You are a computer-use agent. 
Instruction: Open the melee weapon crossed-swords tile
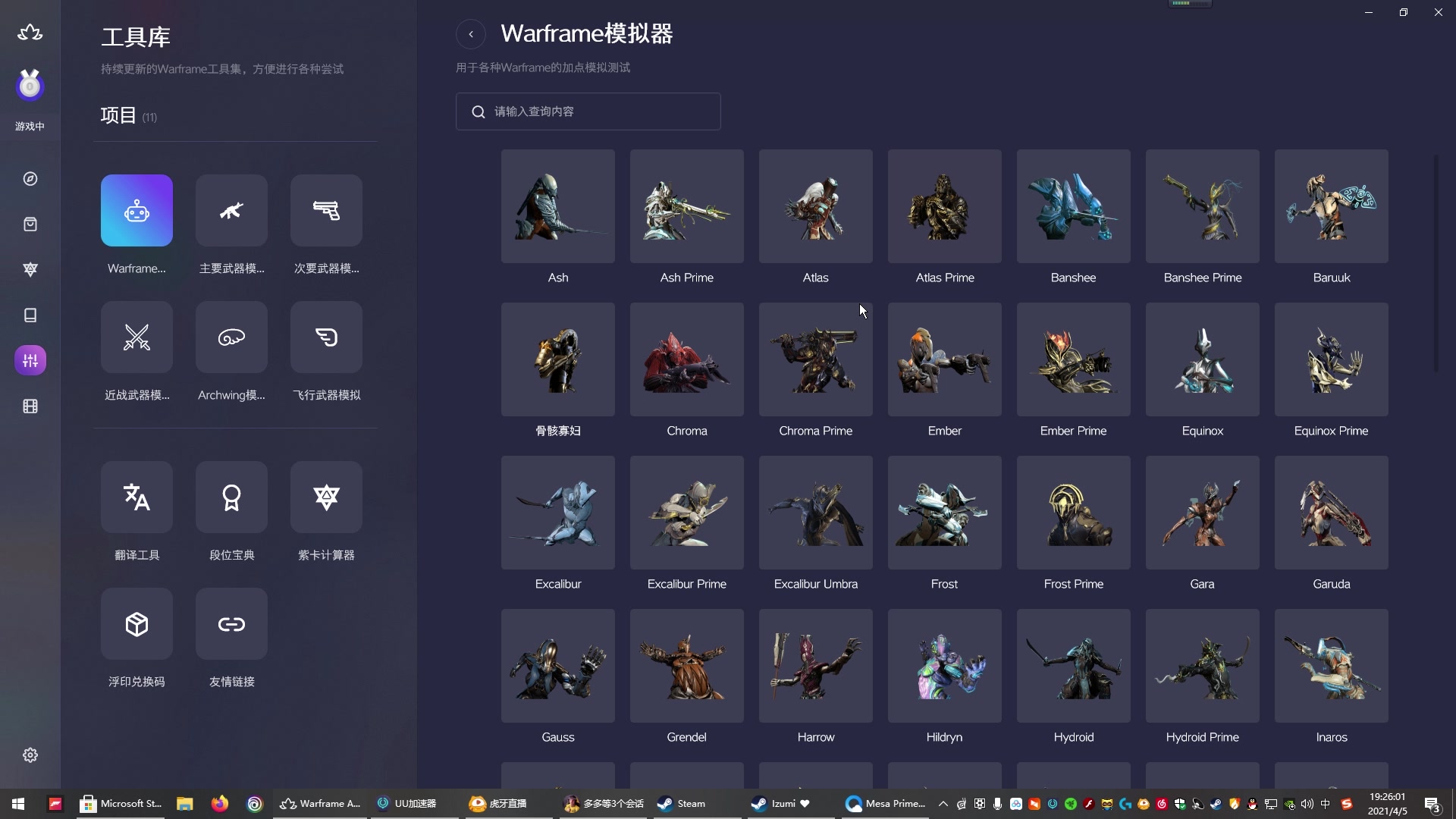click(136, 337)
